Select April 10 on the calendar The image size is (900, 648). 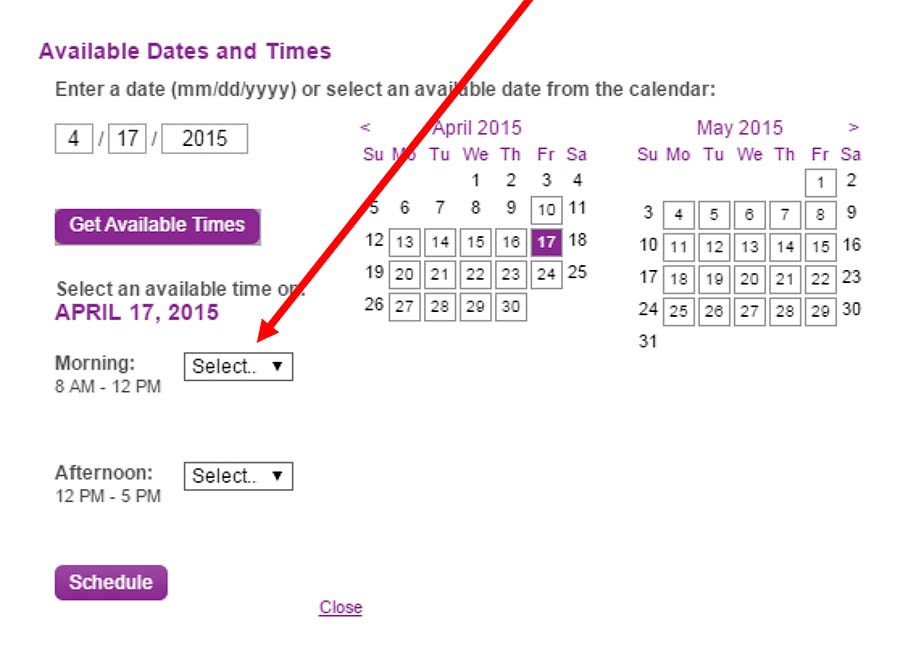tap(546, 211)
